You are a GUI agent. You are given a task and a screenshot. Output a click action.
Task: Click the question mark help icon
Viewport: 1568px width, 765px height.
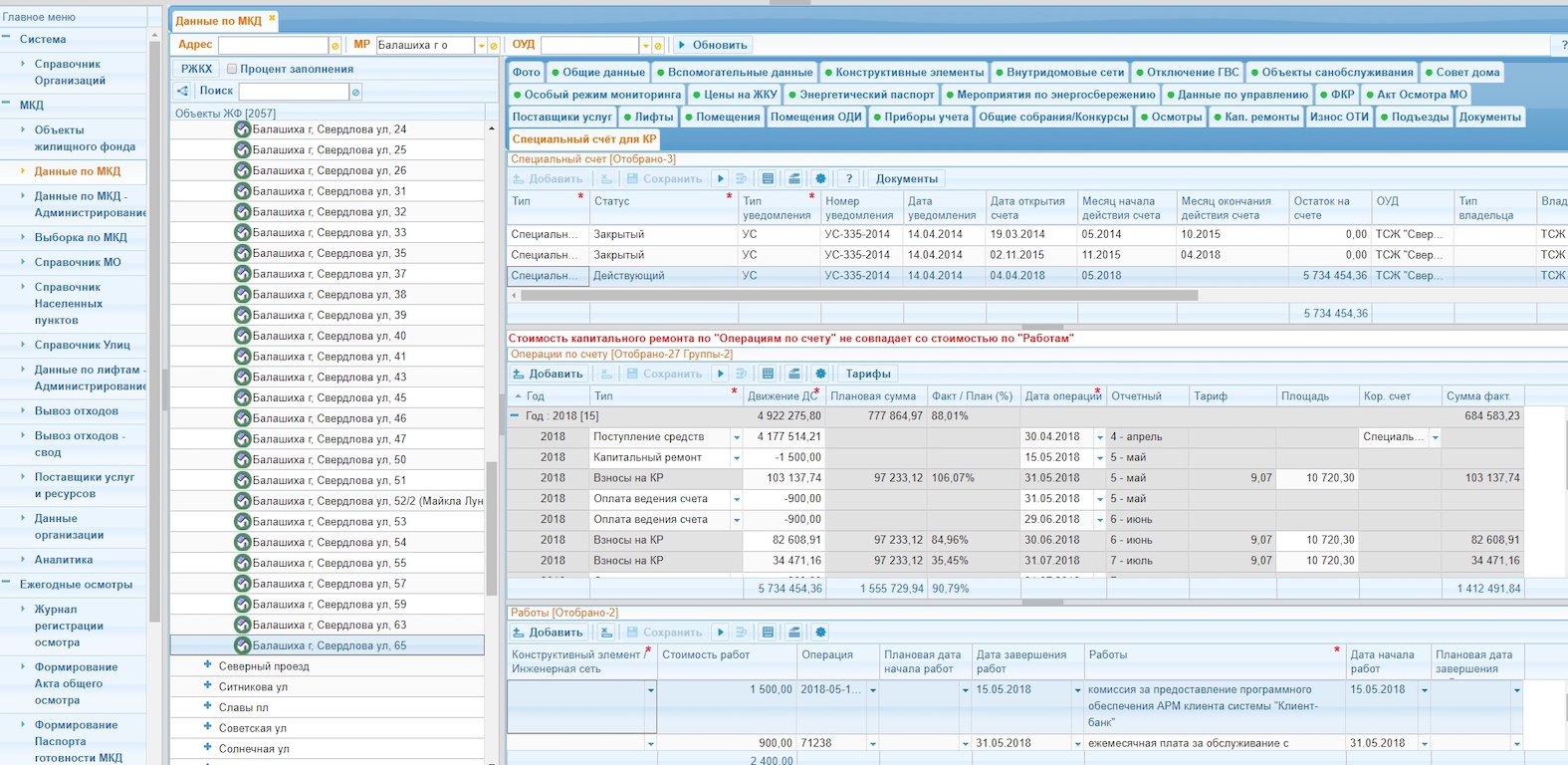coord(848,179)
